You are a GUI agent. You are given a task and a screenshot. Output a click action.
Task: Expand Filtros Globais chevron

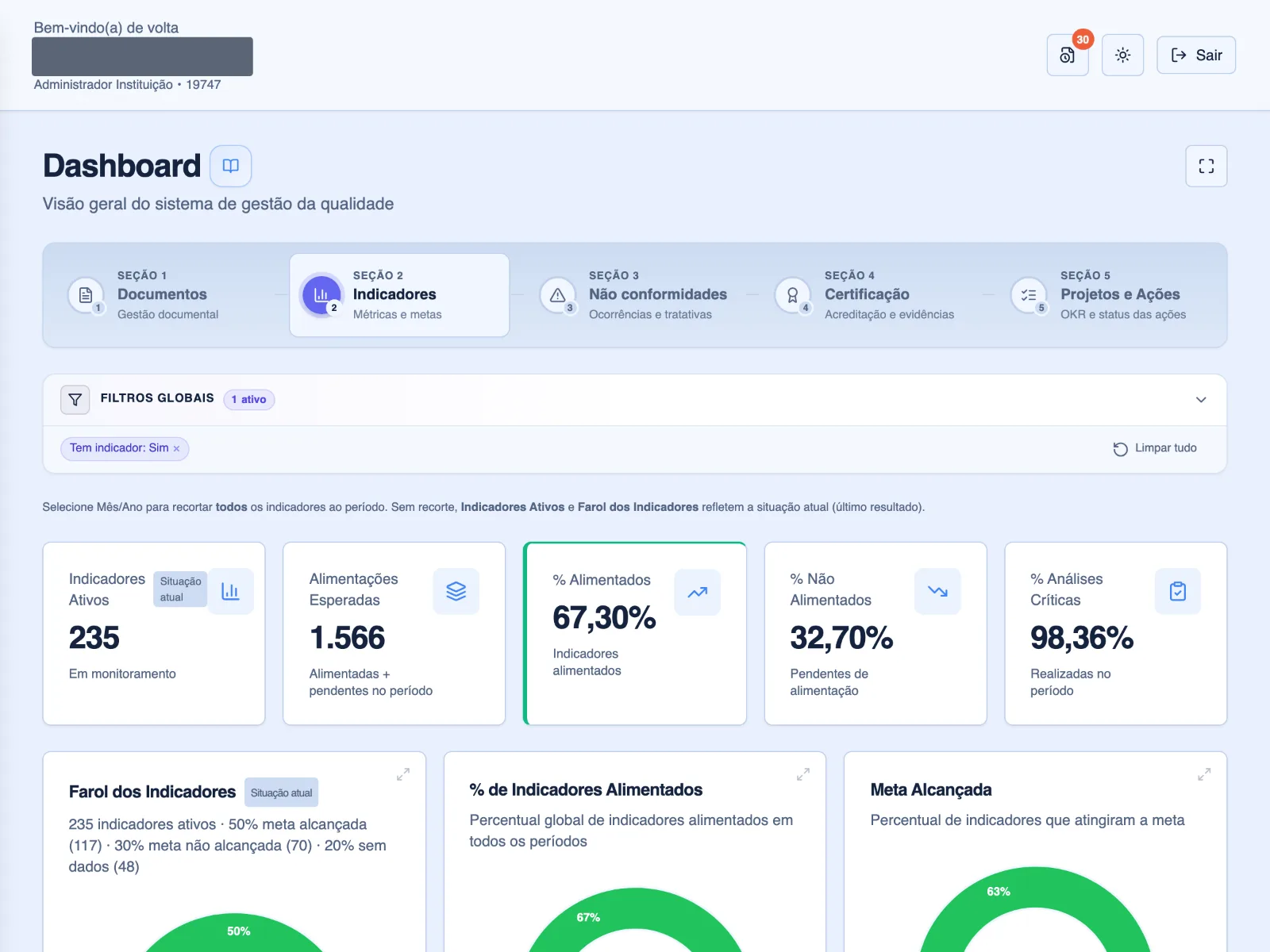1201,400
